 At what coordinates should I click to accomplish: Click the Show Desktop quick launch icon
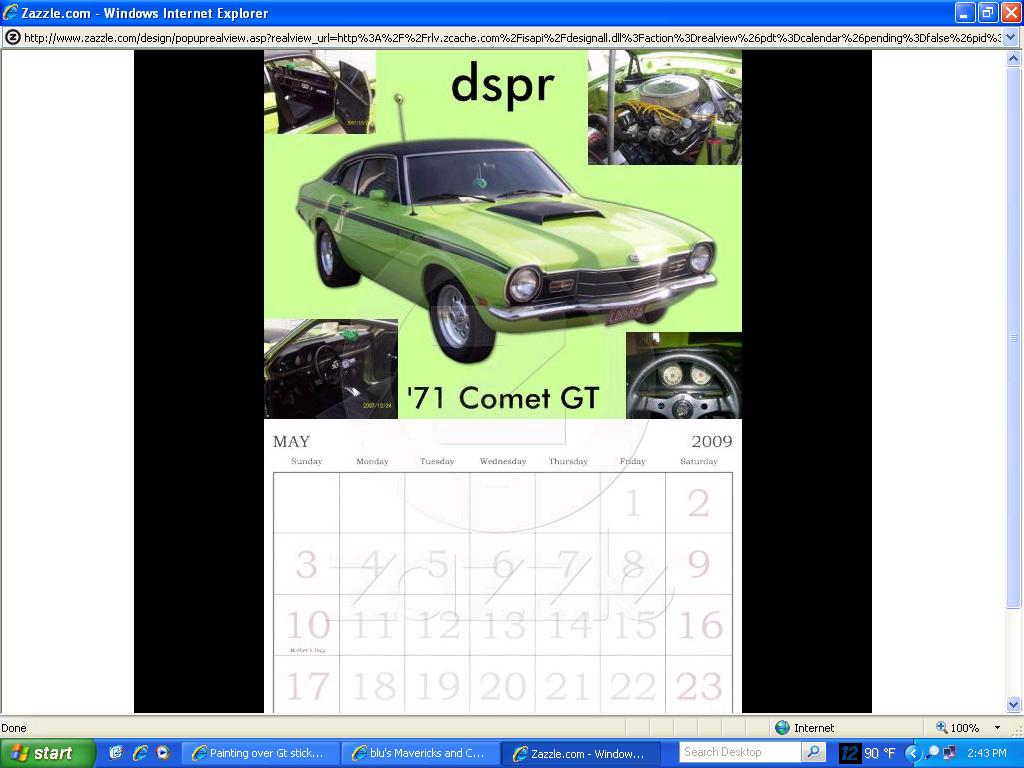tap(116, 753)
